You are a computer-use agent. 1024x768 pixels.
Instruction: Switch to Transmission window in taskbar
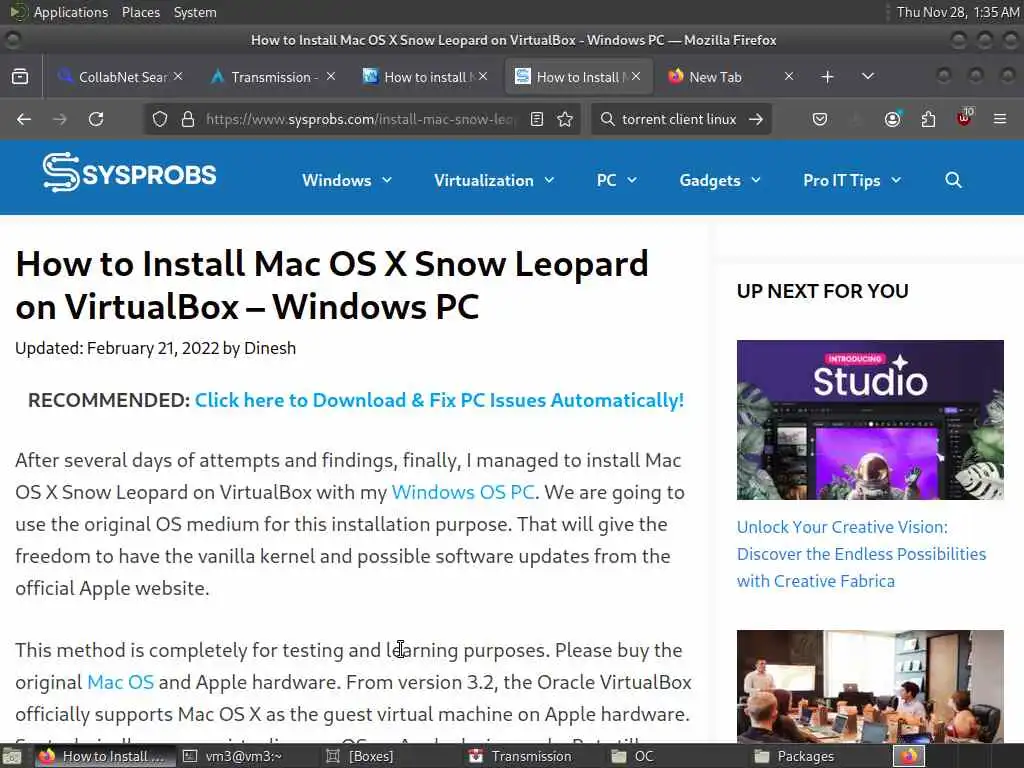(x=531, y=756)
